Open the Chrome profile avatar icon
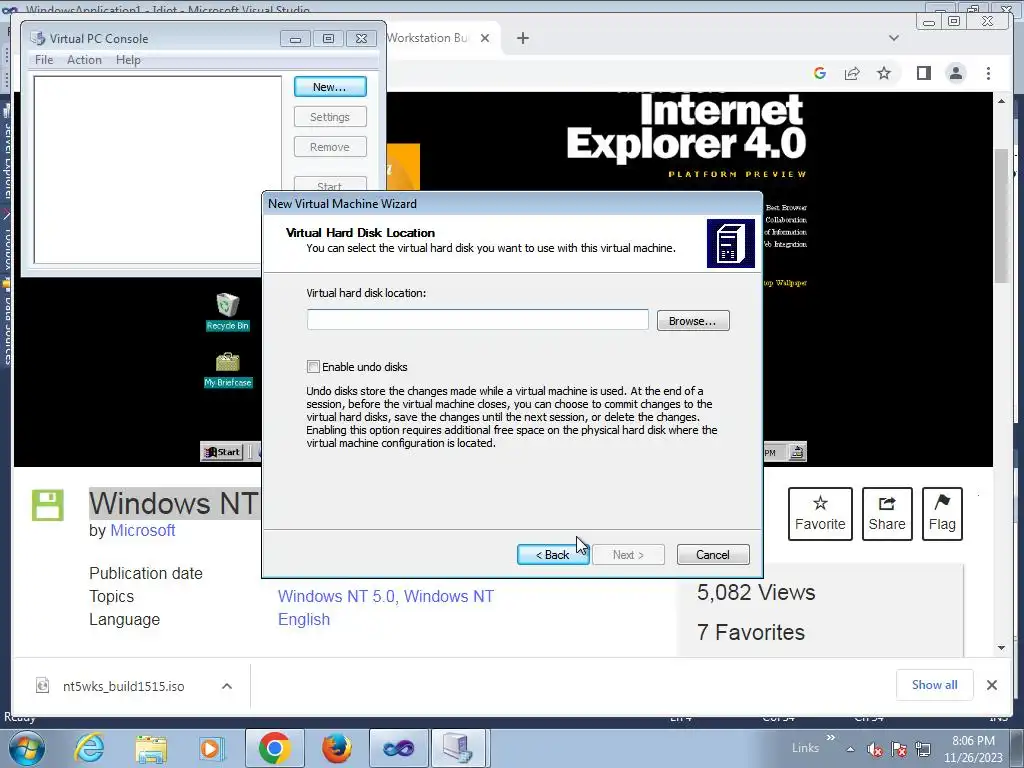1024x768 pixels. click(x=955, y=73)
